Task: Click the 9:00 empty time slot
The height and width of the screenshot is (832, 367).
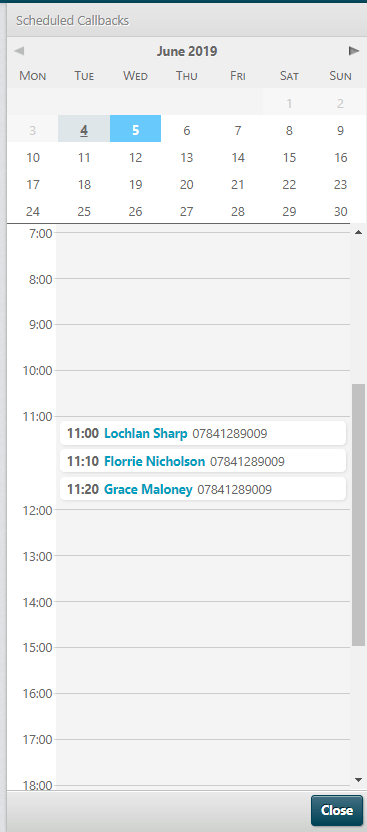Action: coord(203,346)
